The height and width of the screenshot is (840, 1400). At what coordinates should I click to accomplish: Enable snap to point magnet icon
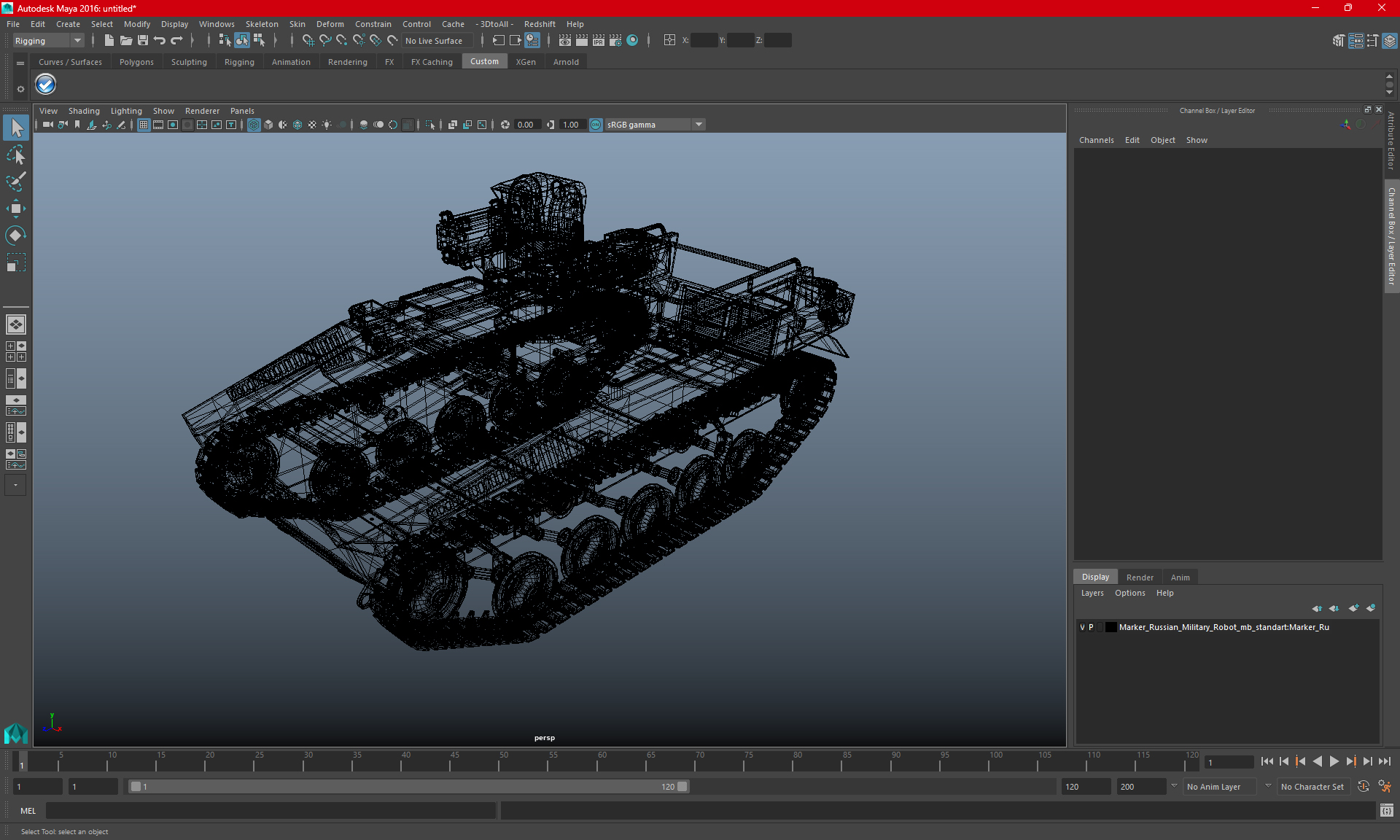pyautogui.click(x=341, y=41)
